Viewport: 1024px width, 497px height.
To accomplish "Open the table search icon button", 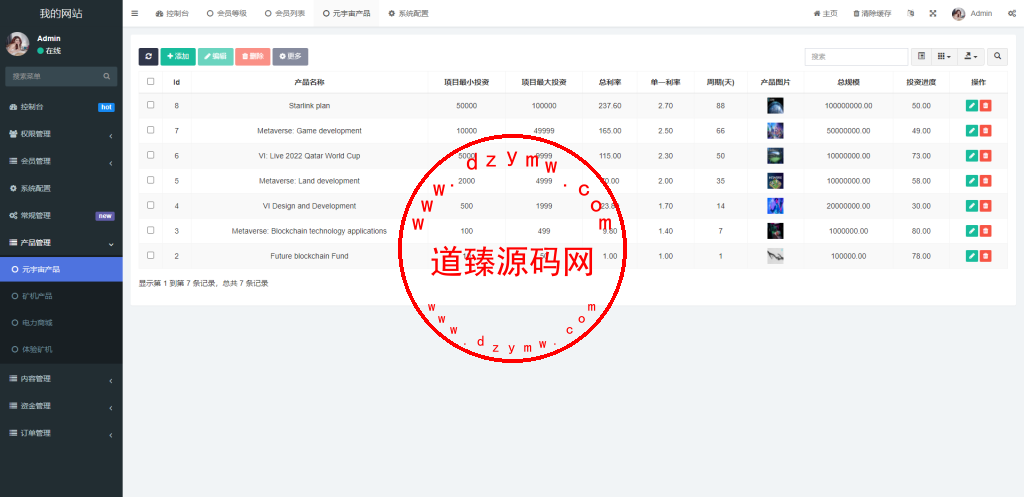I will pyautogui.click(x=997, y=57).
